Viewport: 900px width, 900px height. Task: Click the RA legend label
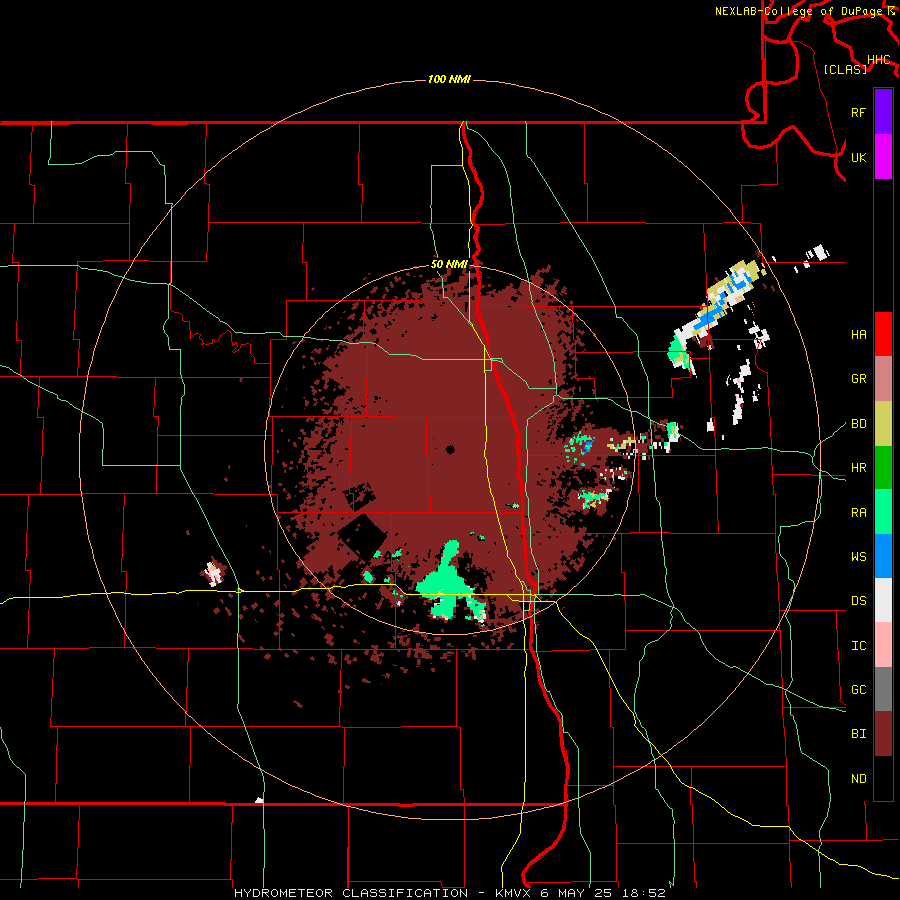pyautogui.click(x=858, y=513)
